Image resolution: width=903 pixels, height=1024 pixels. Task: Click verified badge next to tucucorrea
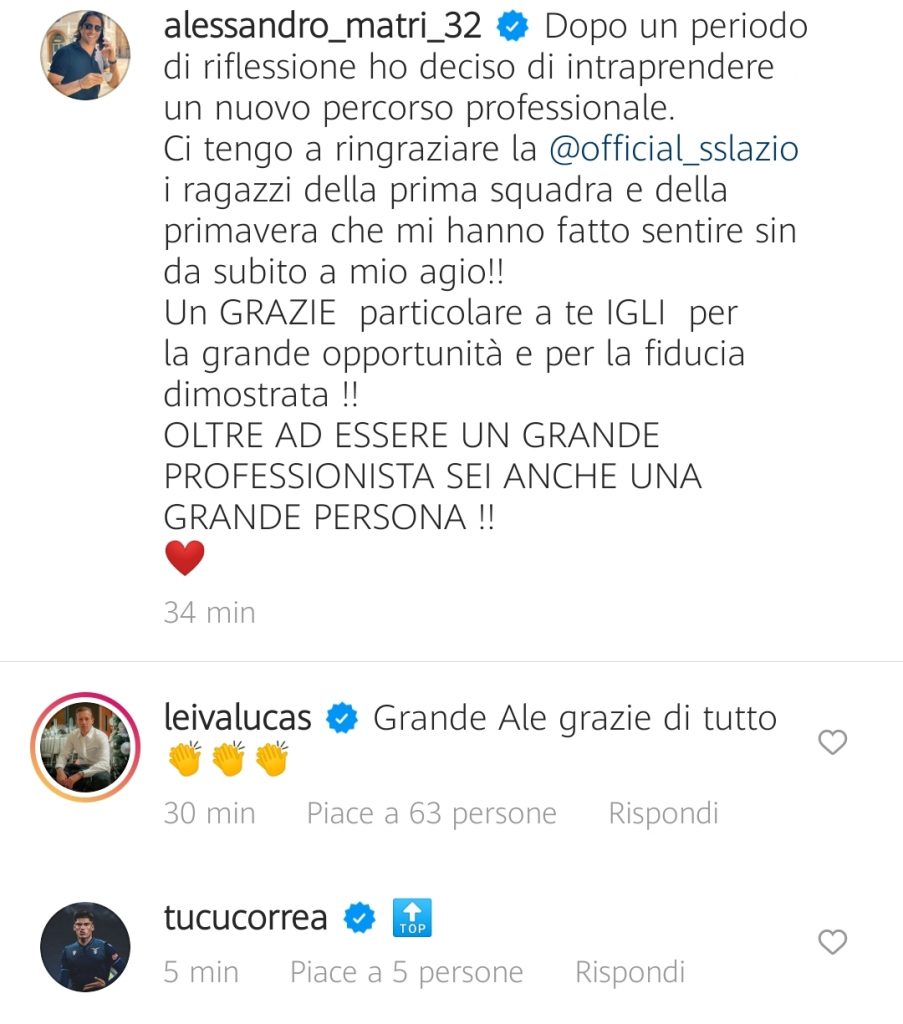360,918
